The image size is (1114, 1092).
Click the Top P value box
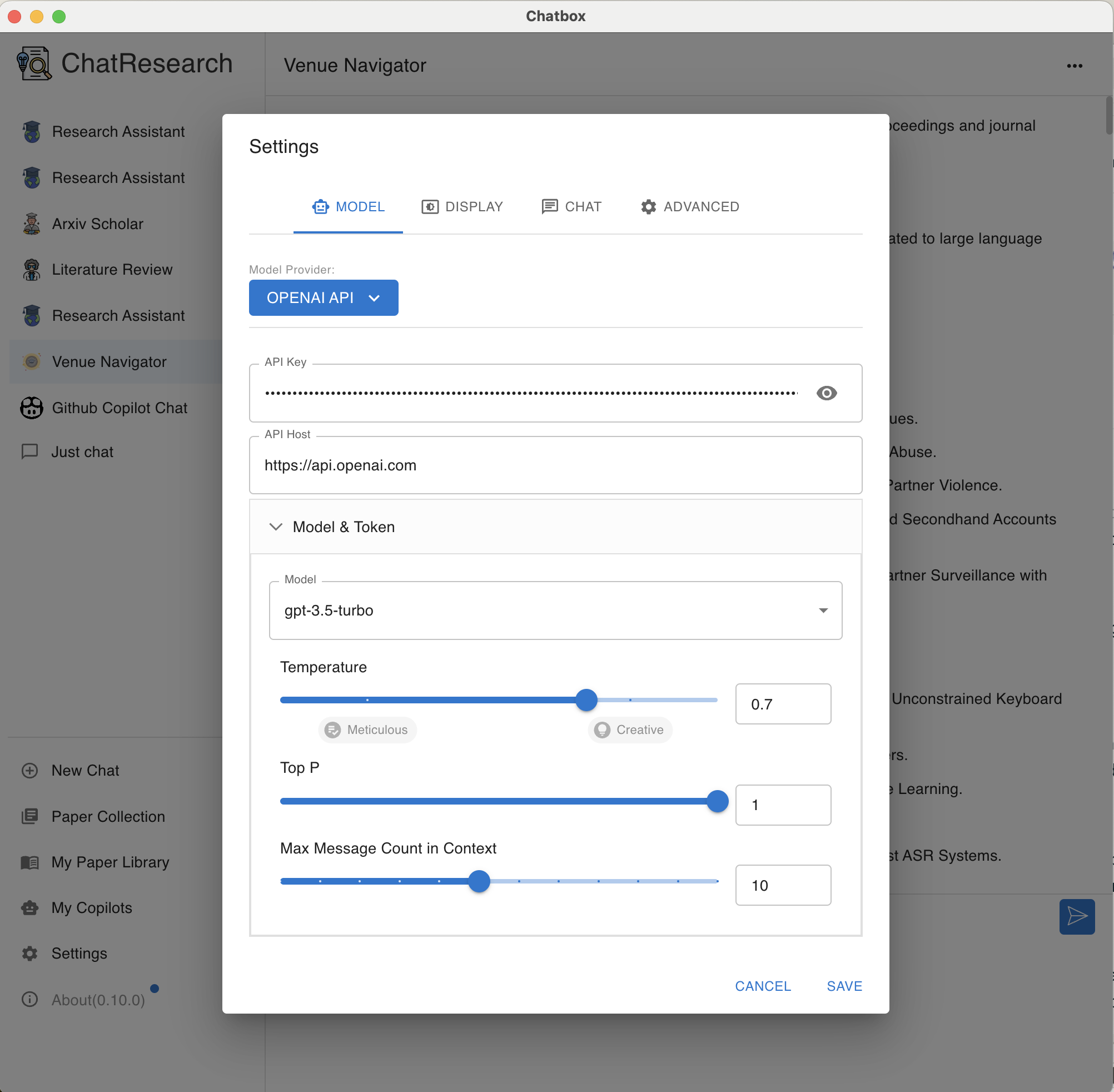tap(783, 805)
